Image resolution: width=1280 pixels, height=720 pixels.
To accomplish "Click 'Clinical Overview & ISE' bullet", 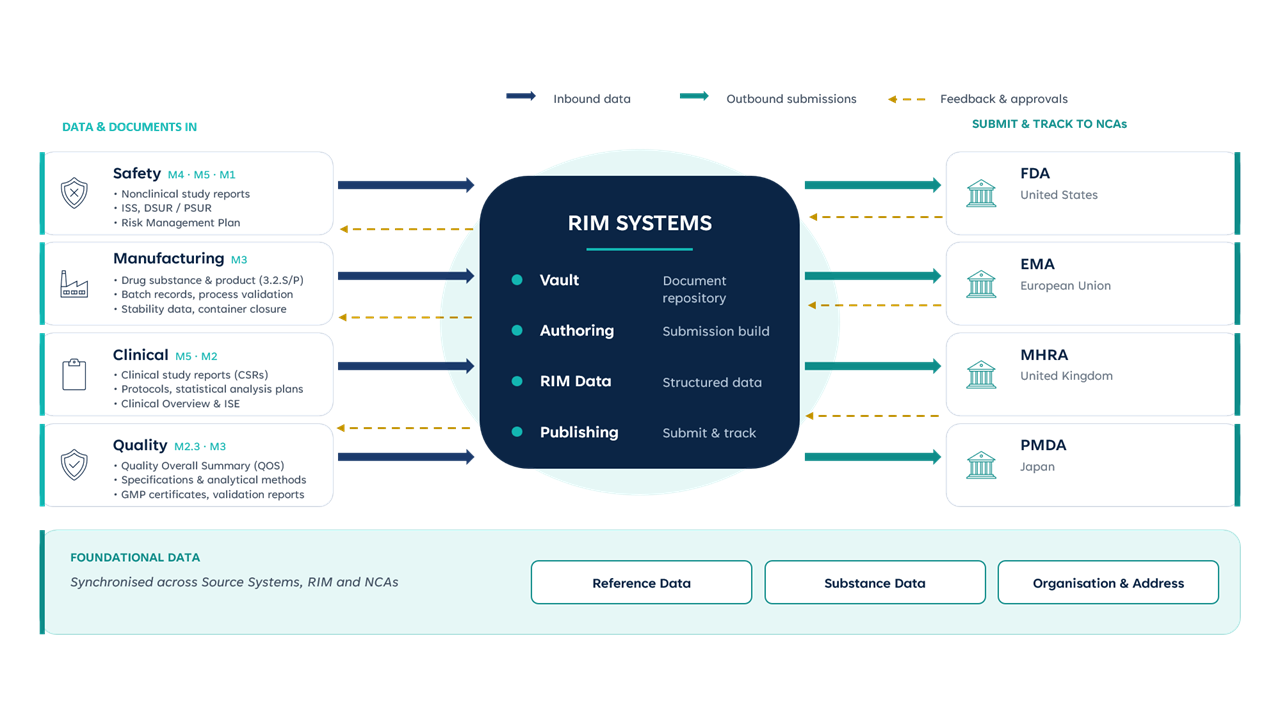I will 177,404.
